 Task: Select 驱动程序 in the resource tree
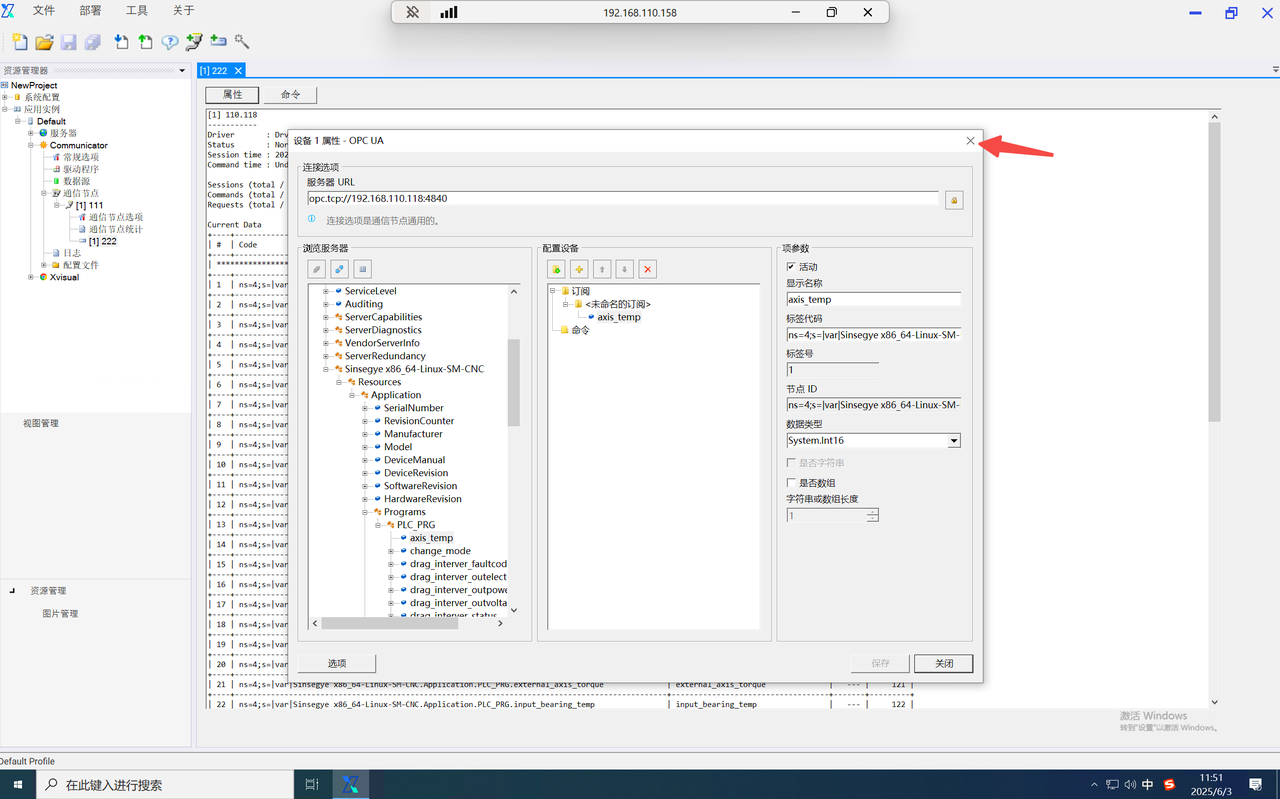81,169
